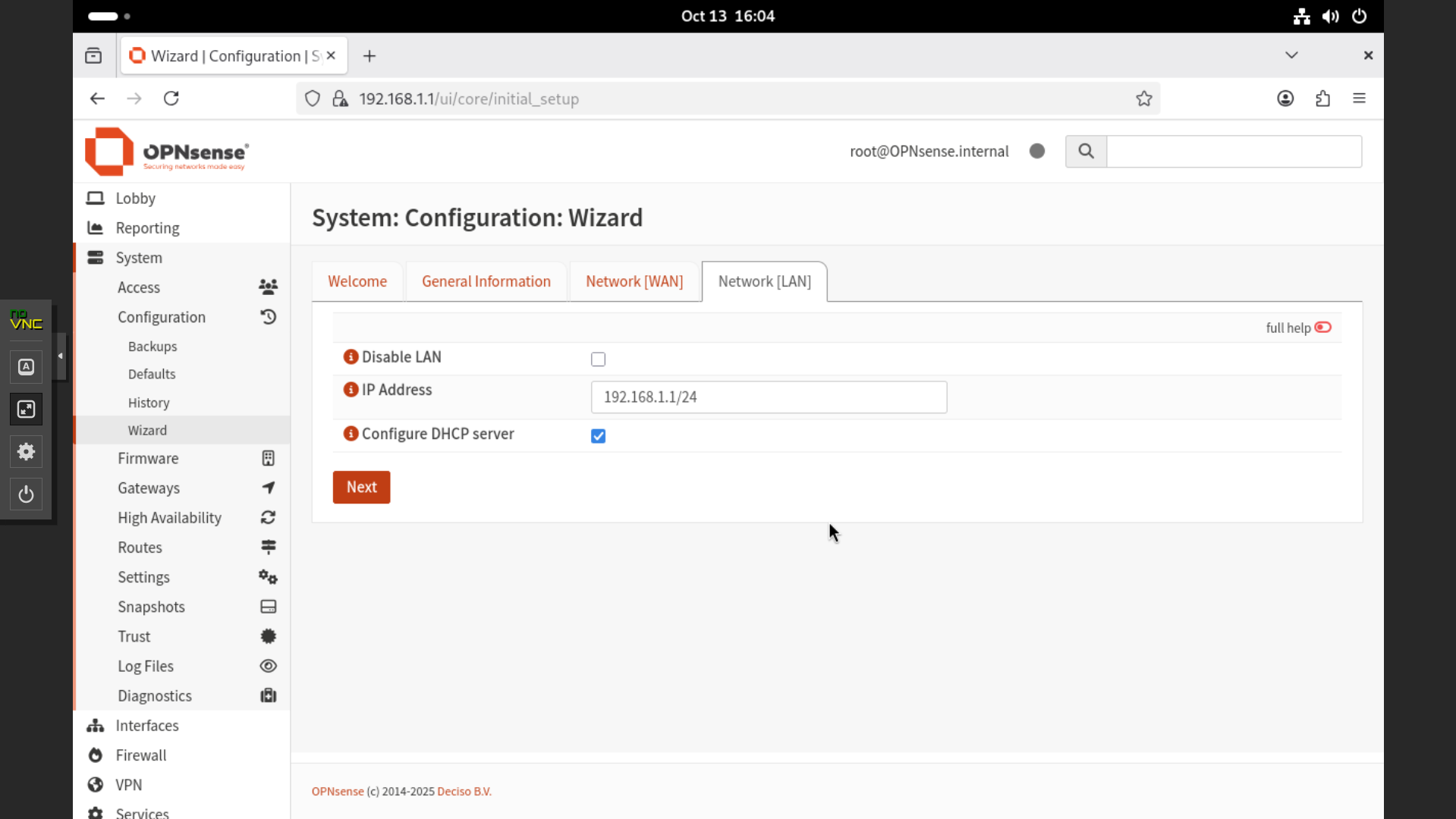Screen dimensions: 1456x819
Task: Open the OPNsense logo home link
Action: [x=167, y=152]
